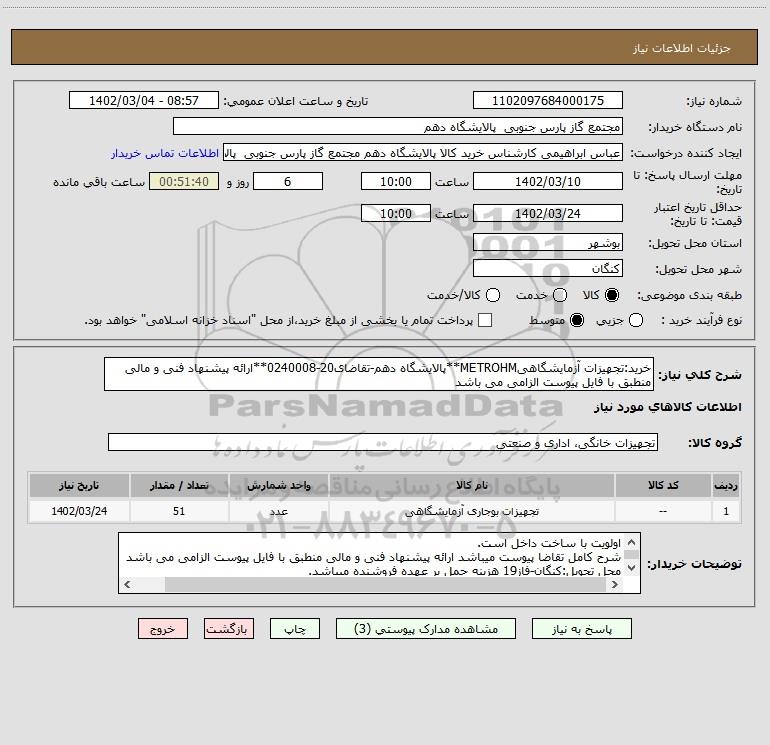Choose the متوسط purchase type radio
The height and width of the screenshot is (745, 770).
(x=577, y=320)
